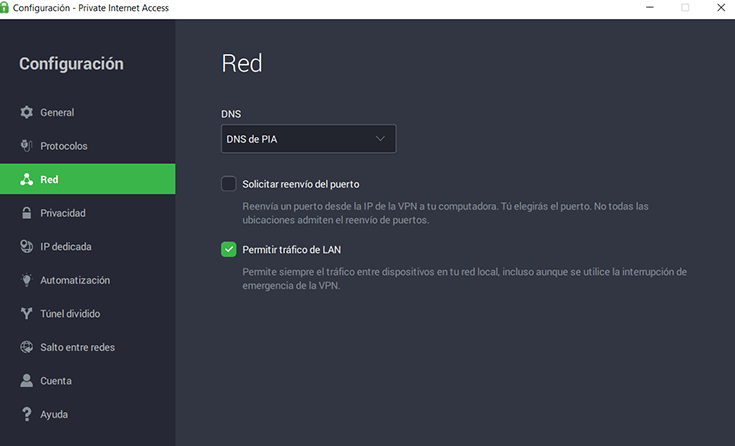
Task: Click the Túnel dividido fork icon
Action: pos(27,313)
